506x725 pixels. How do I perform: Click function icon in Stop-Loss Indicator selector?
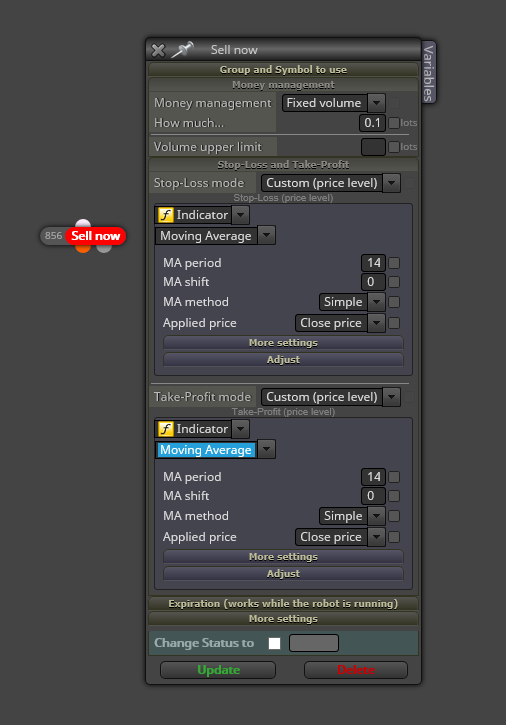166,215
